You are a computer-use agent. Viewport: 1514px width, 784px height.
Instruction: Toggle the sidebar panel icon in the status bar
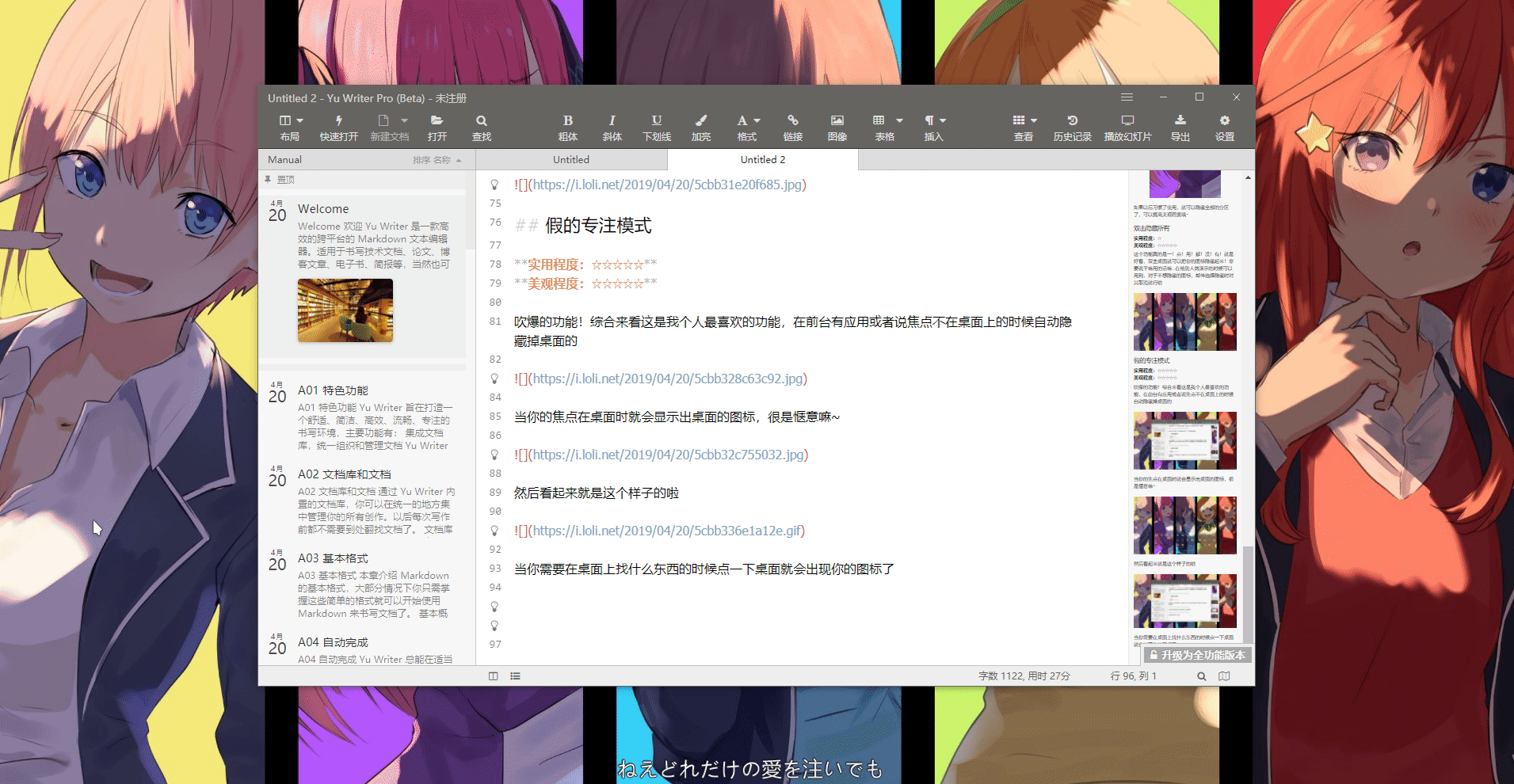point(493,676)
